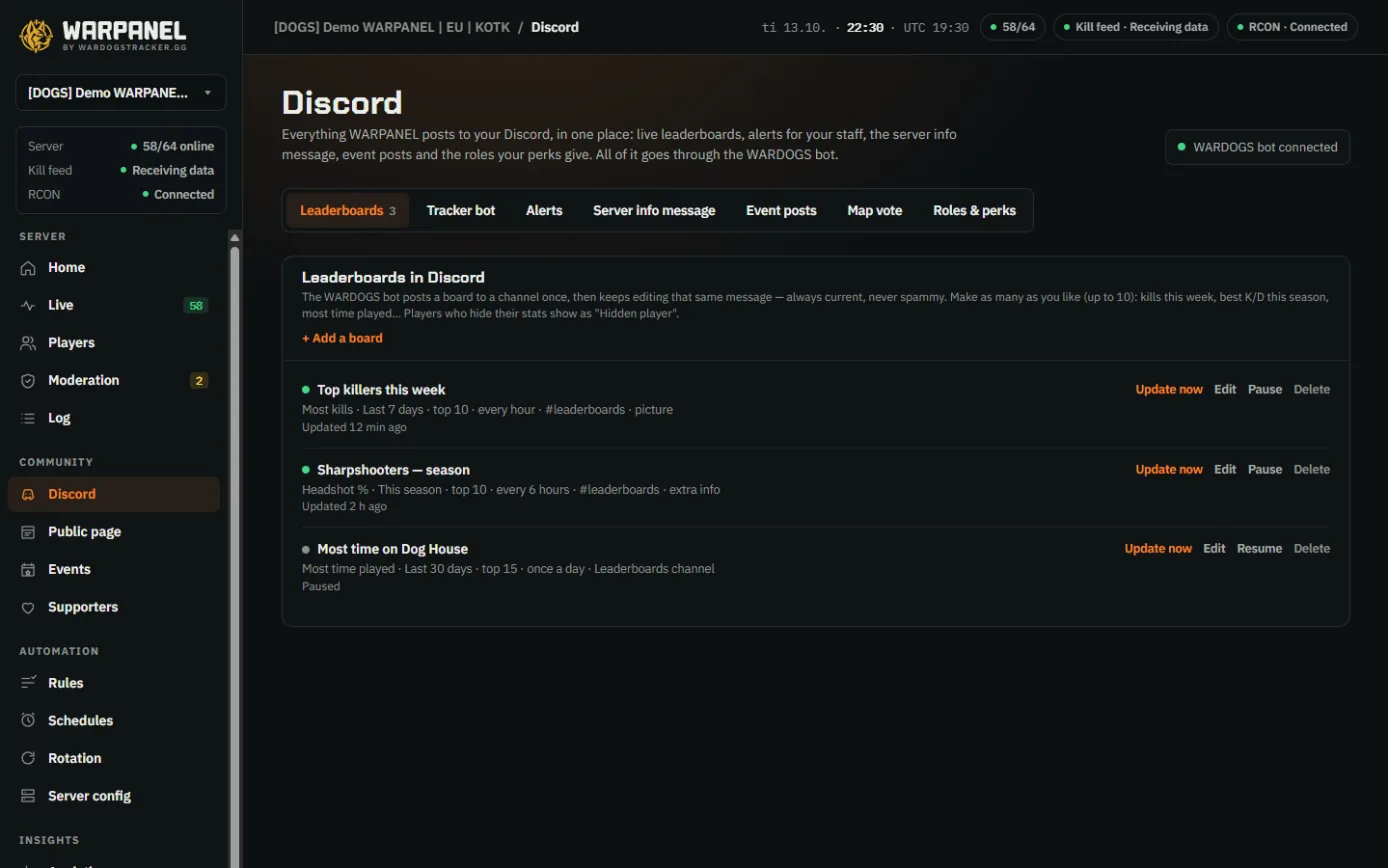Show the Roles & perks tab

tap(974, 211)
